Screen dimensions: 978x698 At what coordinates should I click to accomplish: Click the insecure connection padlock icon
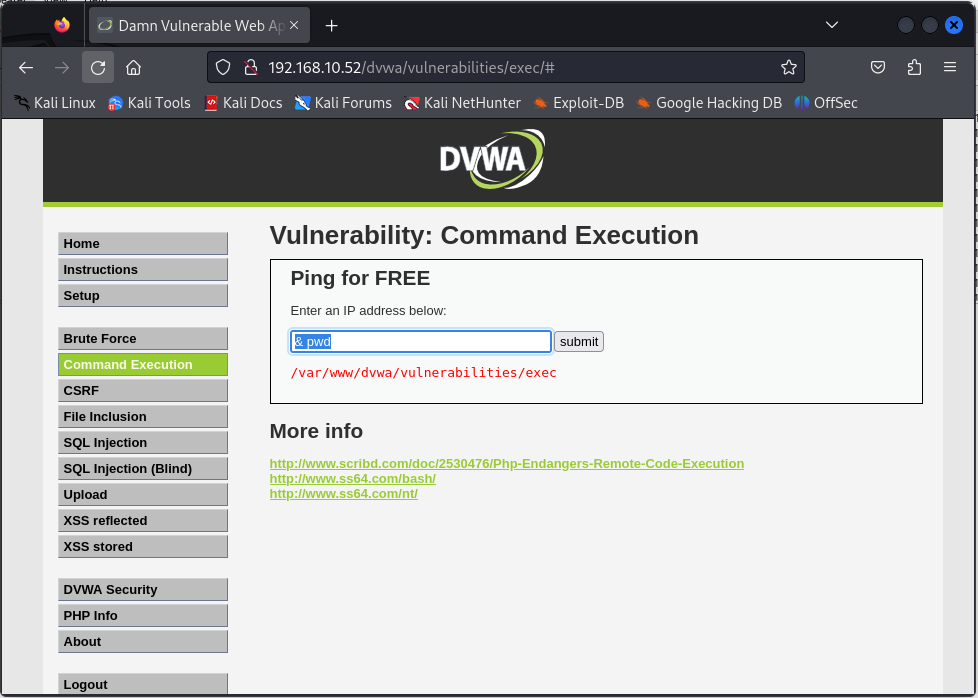click(251, 67)
